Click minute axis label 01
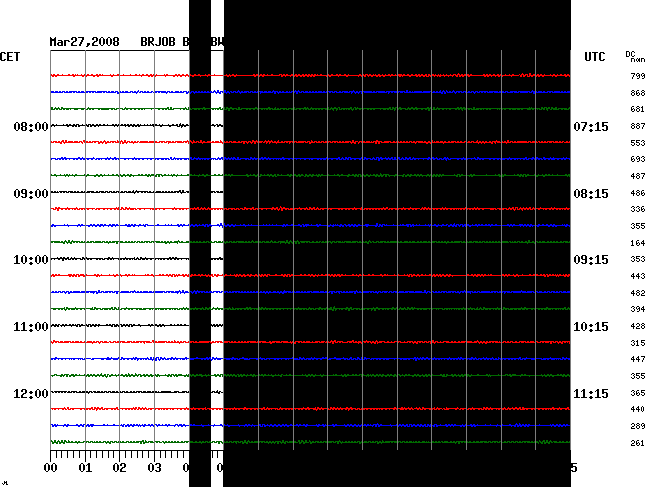The image size is (650, 494). [x=85, y=468]
